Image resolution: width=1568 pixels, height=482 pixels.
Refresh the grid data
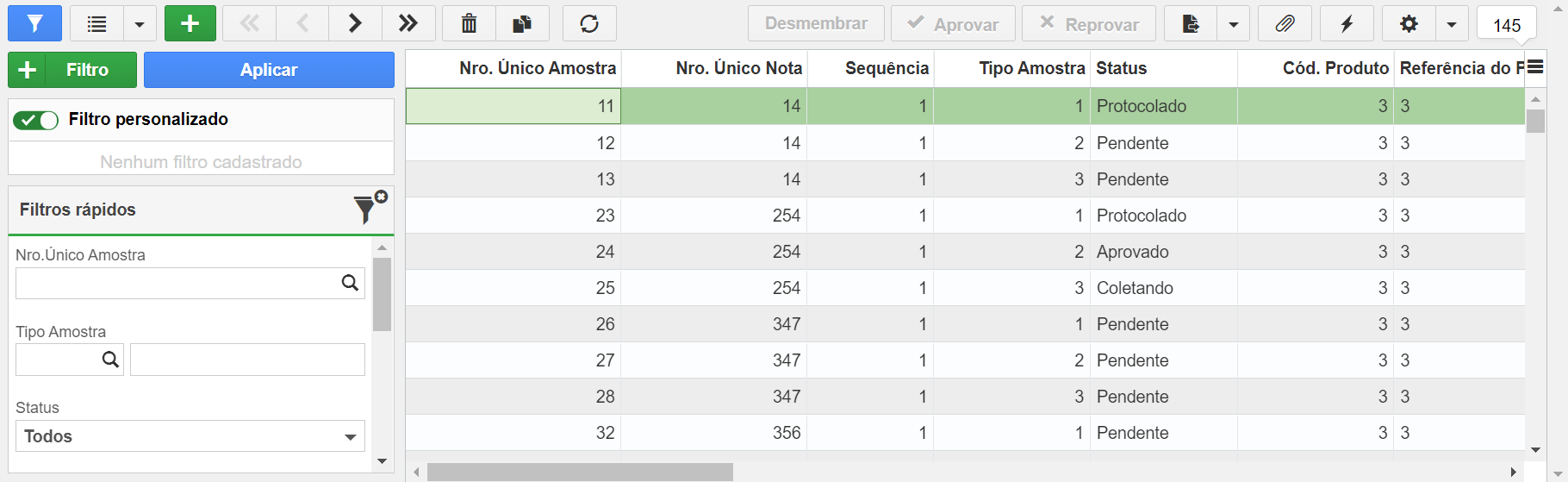tap(589, 23)
